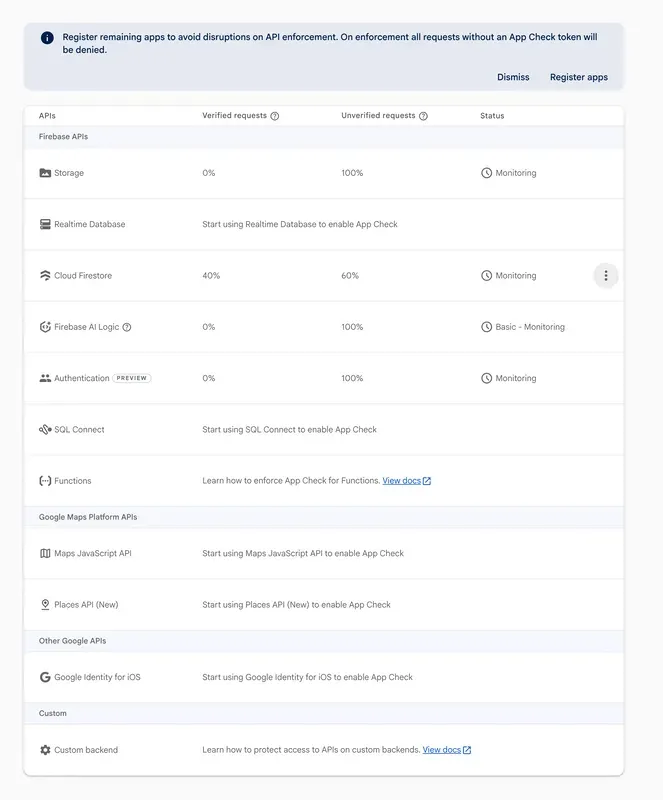Click the Realtime Database icon
The image size is (663, 800).
(45, 224)
